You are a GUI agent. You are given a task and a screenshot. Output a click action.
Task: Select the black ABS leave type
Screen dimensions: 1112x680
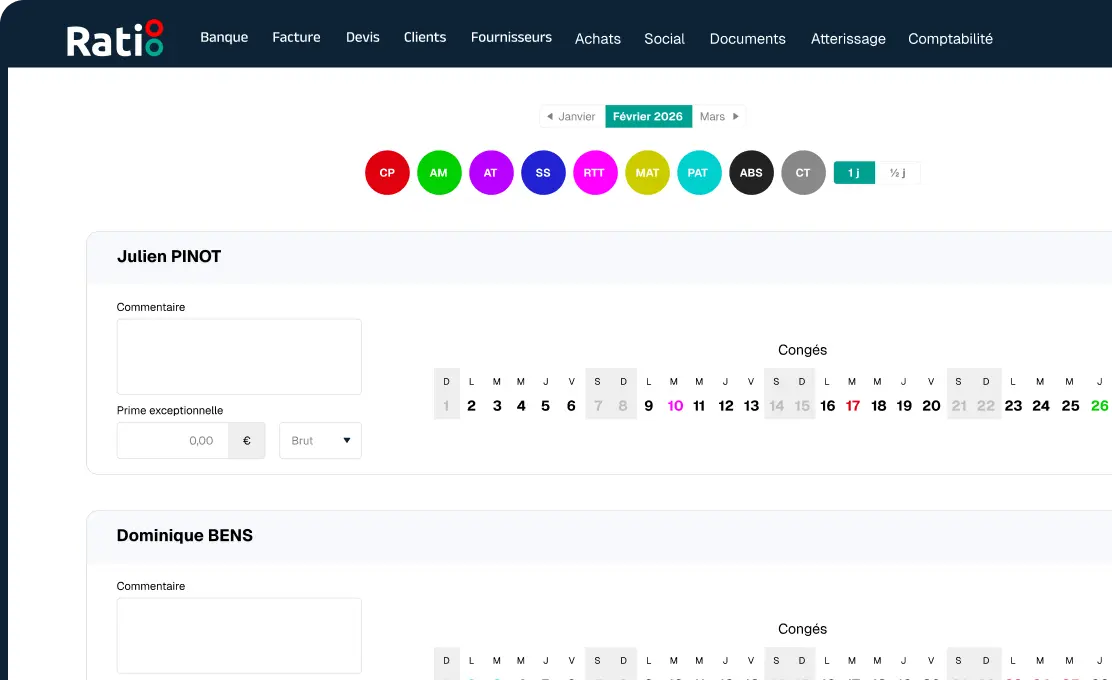(751, 172)
